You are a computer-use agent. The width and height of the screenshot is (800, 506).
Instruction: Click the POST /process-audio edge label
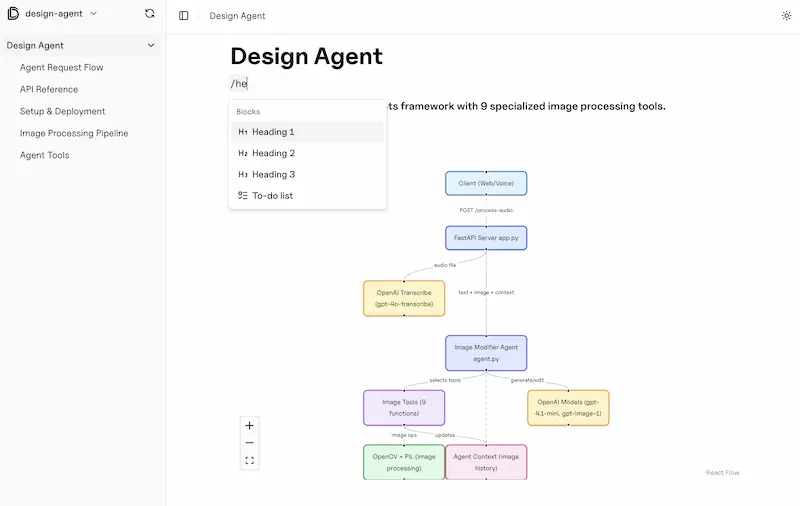486,210
